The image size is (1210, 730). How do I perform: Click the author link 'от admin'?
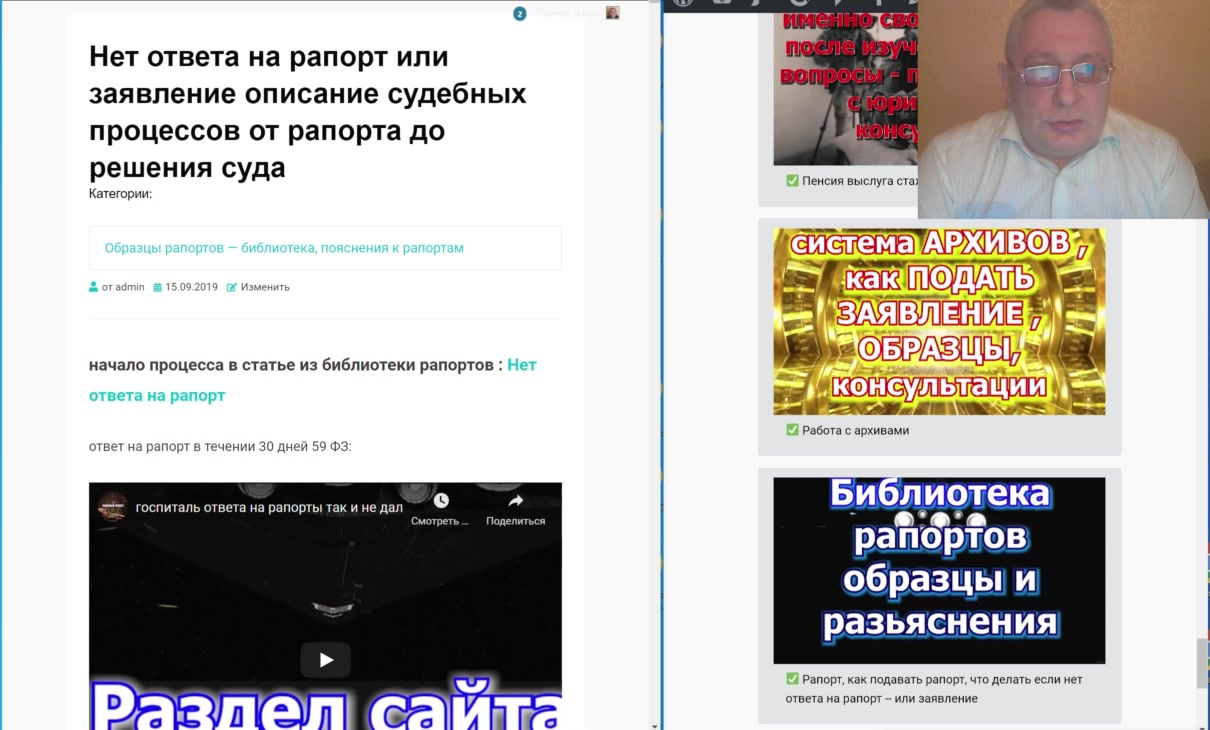point(123,287)
